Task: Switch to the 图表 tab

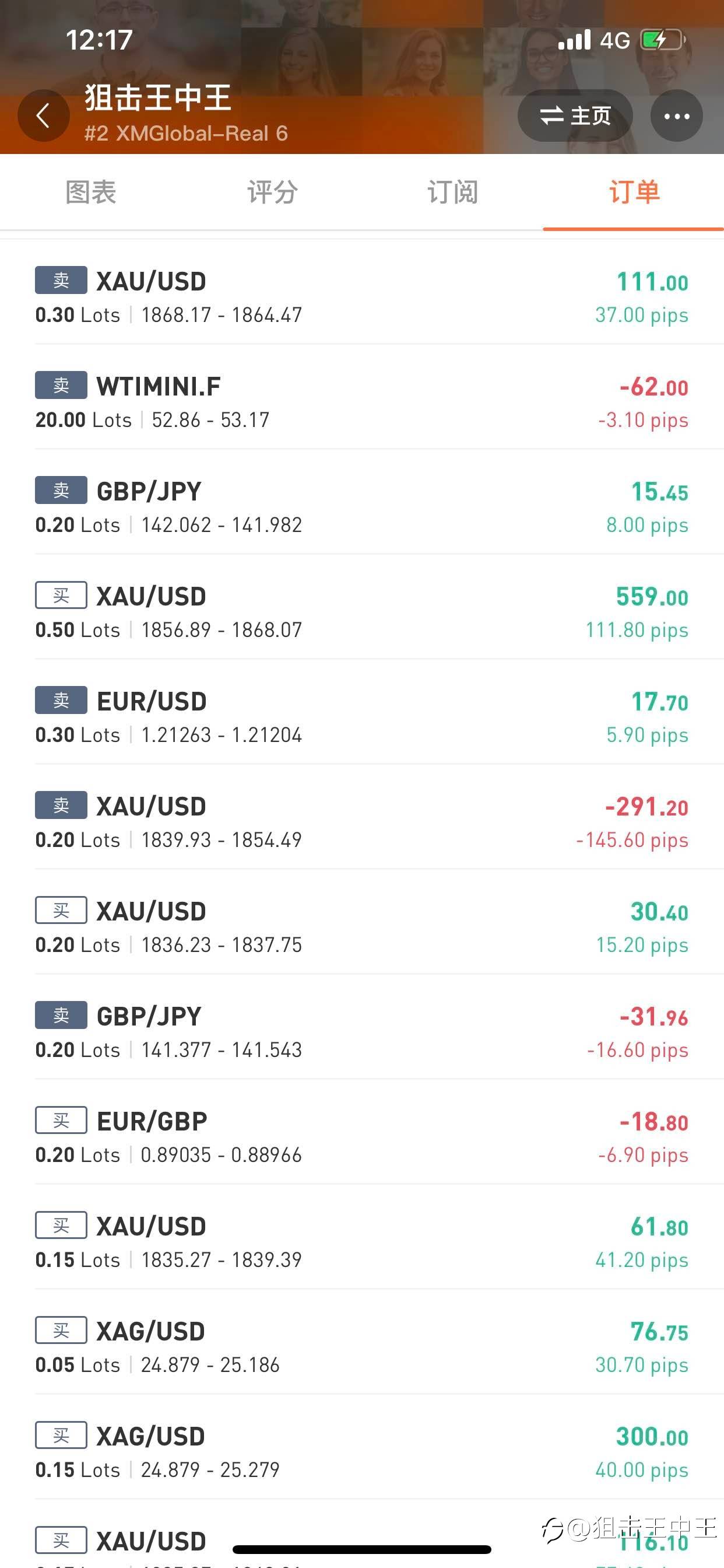Action: pos(91,192)
